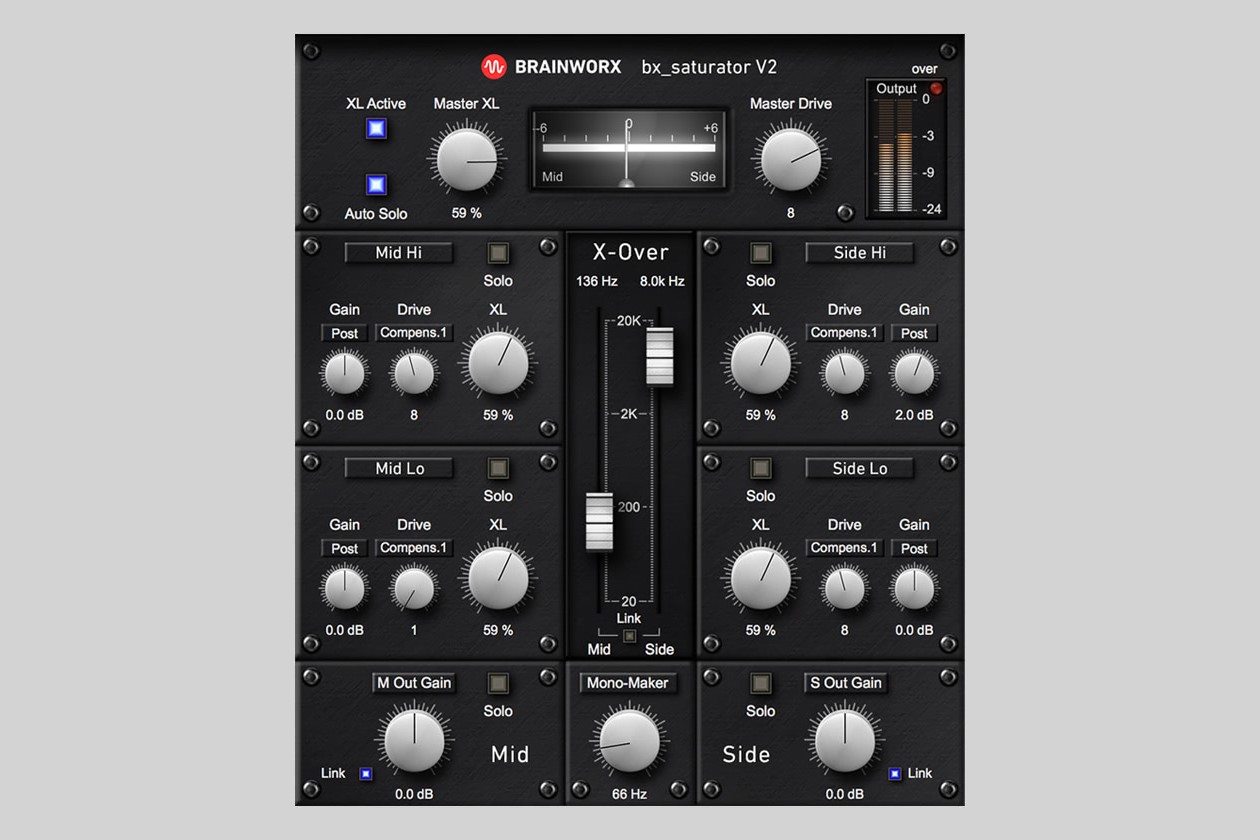This screenshot has height=840, width=1260.
Task: Click the X-Over section title
Action: pos(630,253)
